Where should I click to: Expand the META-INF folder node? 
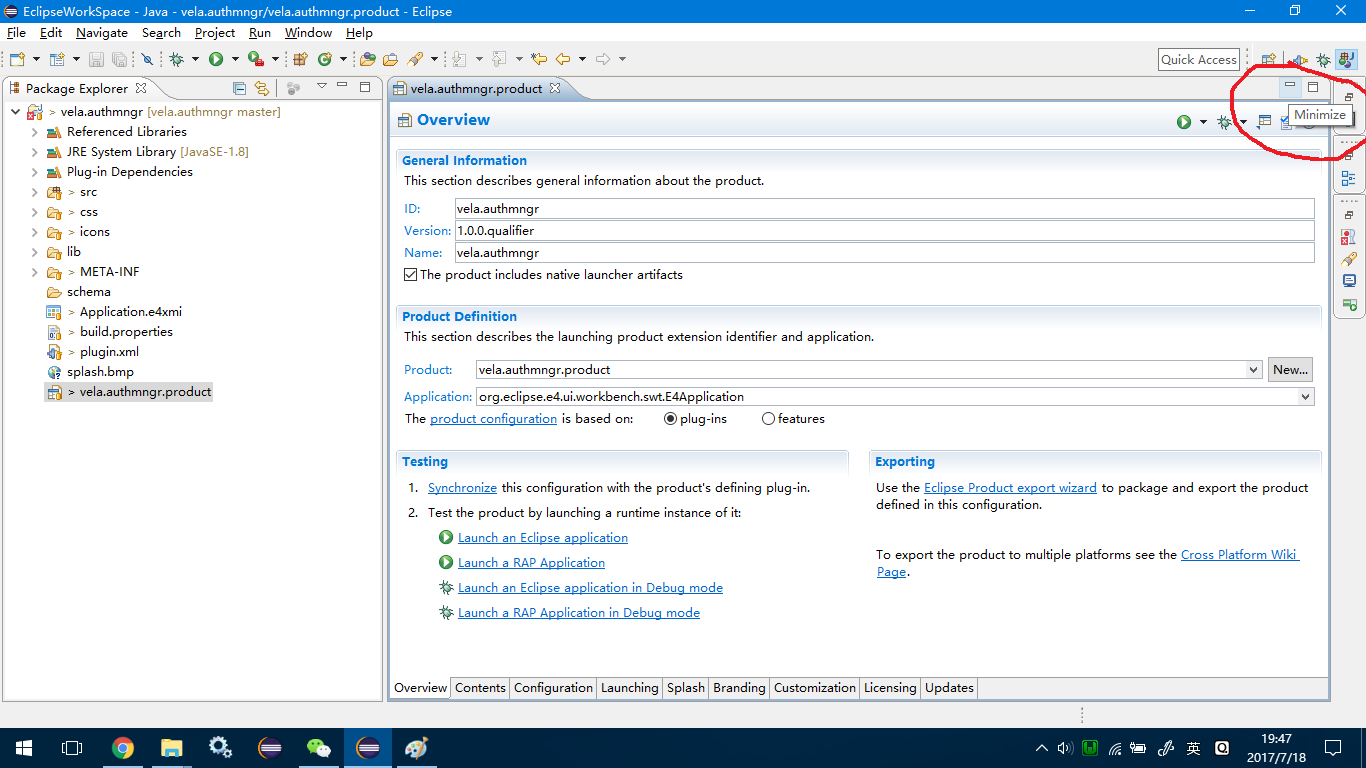pos(34,272)
